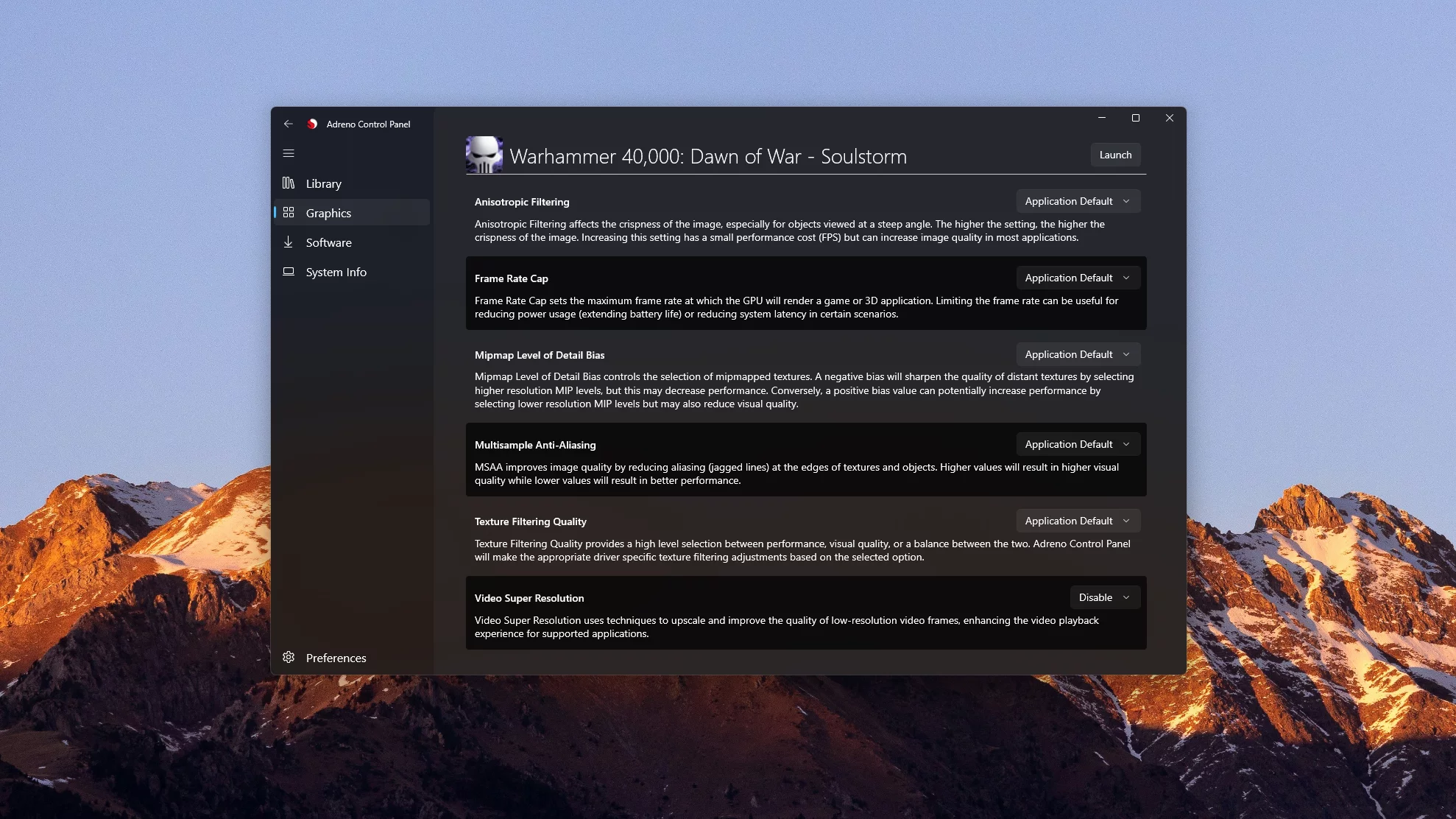This screenshot has height=819, width=1456.
Task: Open Preferences in the sidebar
Action: (x=352, y=657)
